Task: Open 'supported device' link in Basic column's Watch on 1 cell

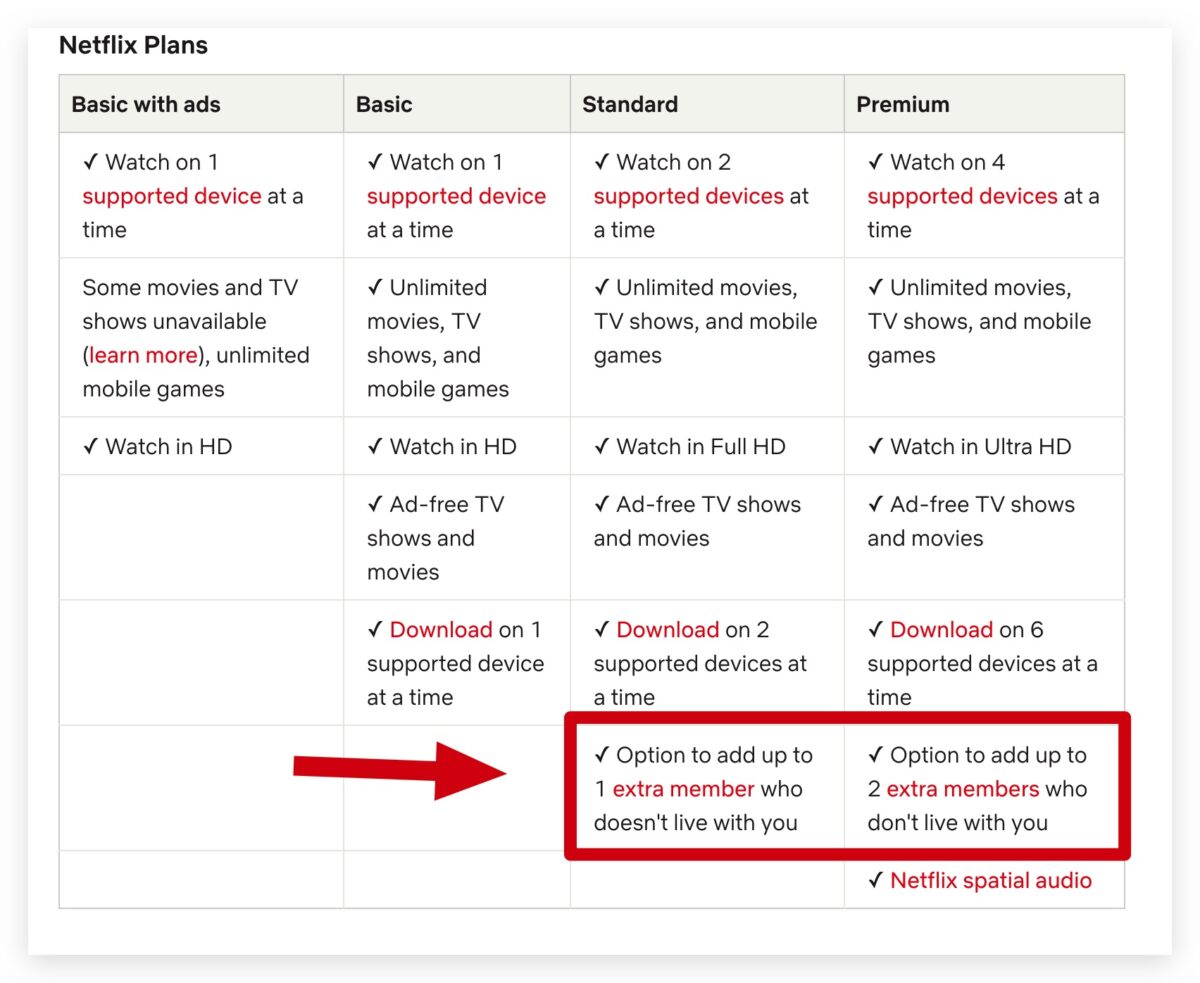Action: click(456, 196)
